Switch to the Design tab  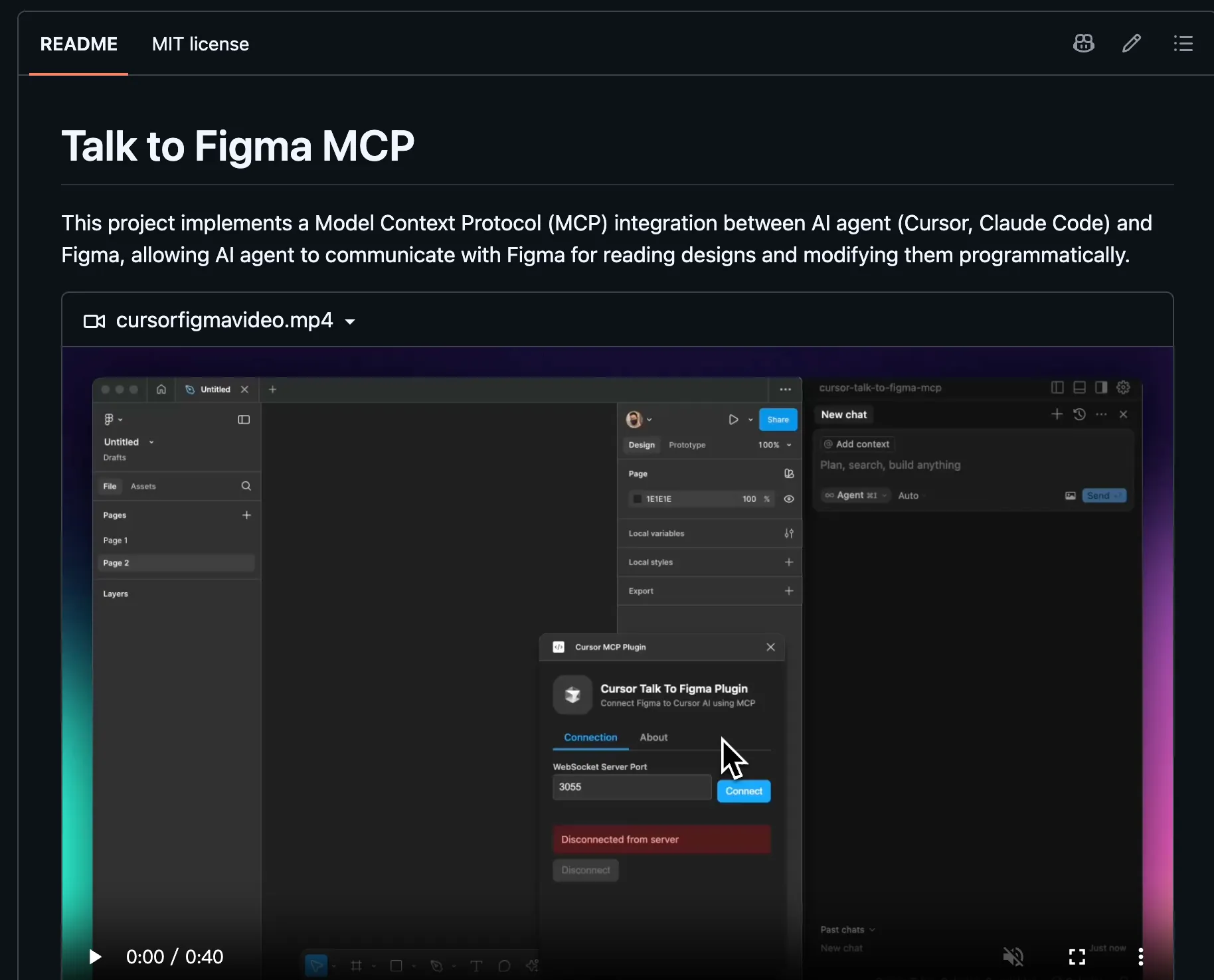[x=642, y=445]
